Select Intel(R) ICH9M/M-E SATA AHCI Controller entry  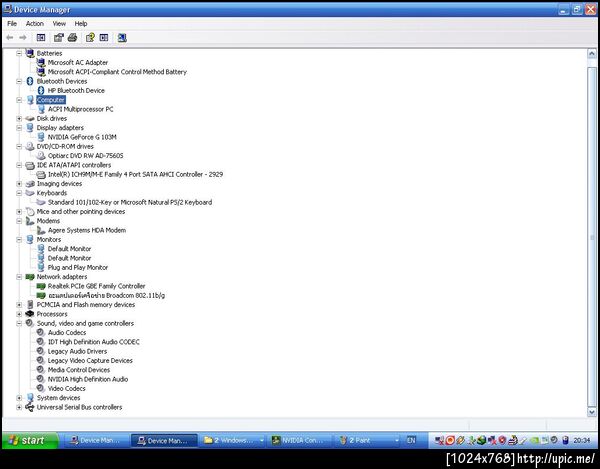(x=135, y=174)
